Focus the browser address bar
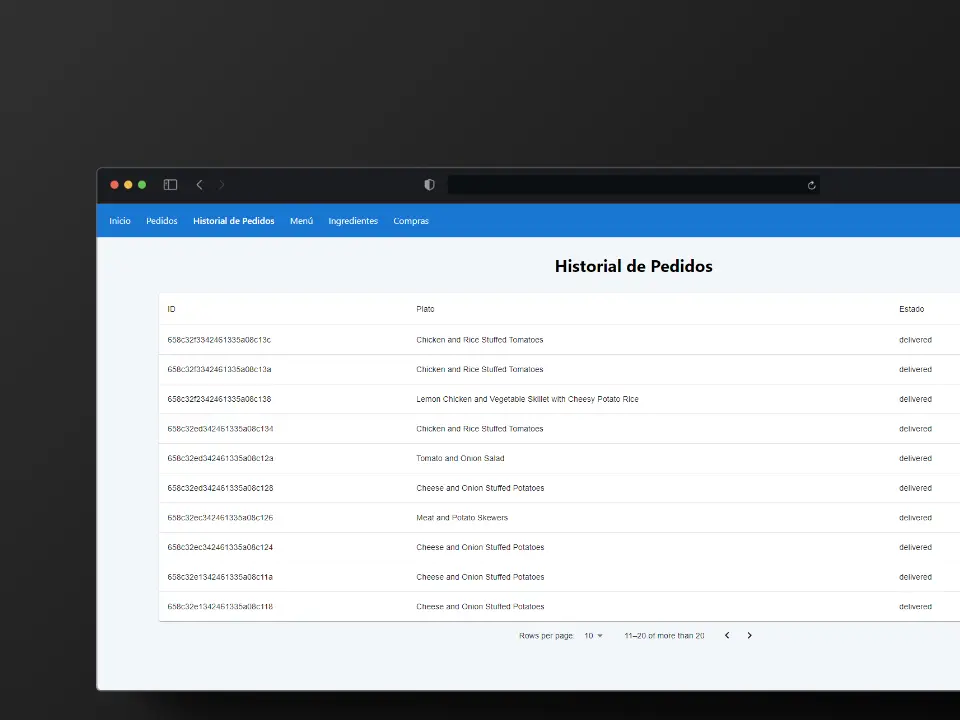This screenshot has height=720, width=960. tap(634, 185)
